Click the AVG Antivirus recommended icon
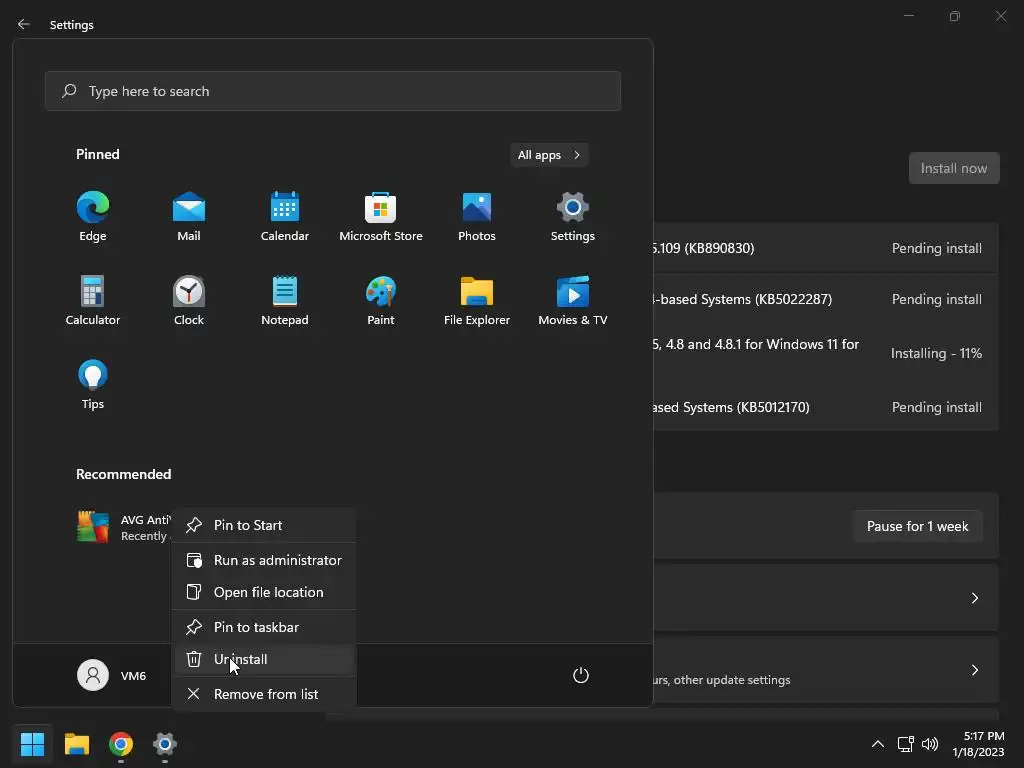This screenshot has height=768, width=1024. coord(93,527)
